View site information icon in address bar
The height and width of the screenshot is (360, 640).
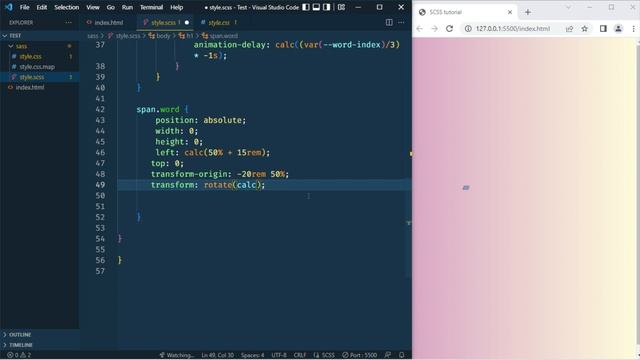pyautogui.click(x=468, y=29)
